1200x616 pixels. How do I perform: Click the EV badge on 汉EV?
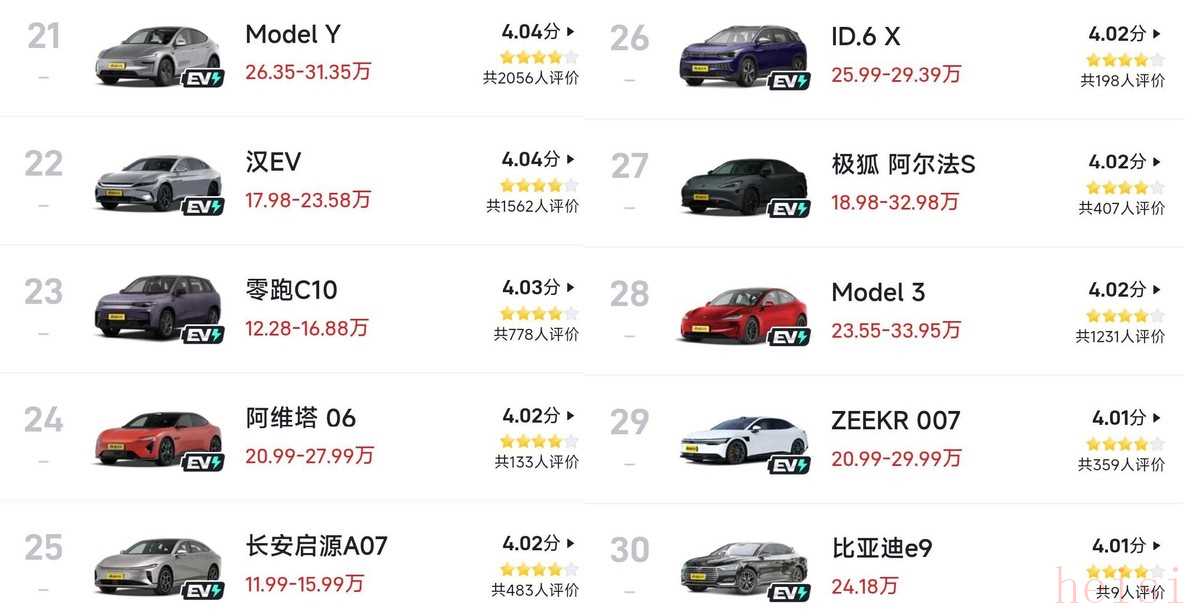pyautogui.click(x=203, y=207)
